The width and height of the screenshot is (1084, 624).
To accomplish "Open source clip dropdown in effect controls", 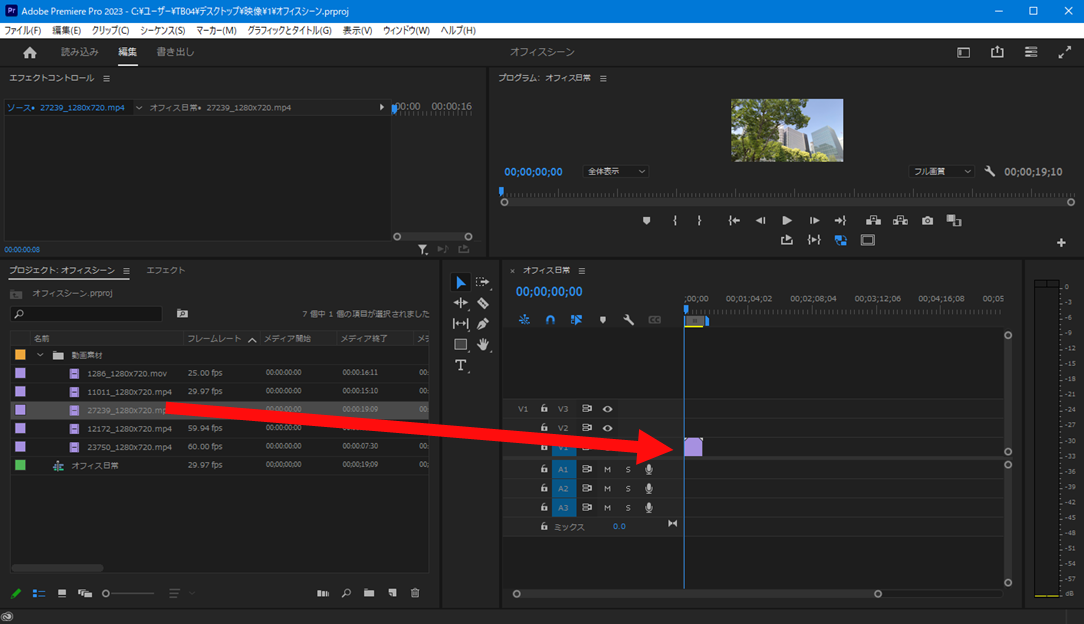I will click(139, 108).
